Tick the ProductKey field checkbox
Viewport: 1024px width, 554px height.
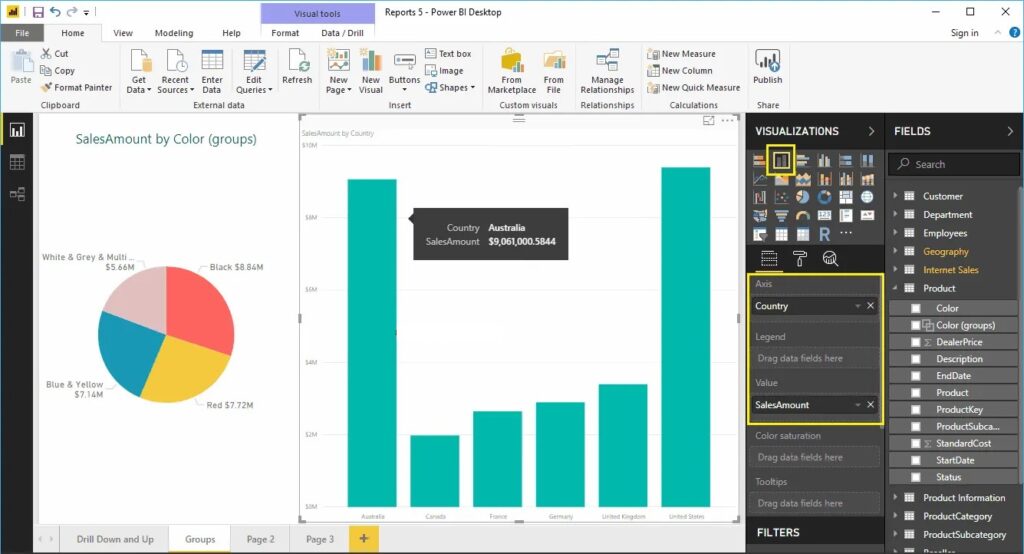click(916, 410)
